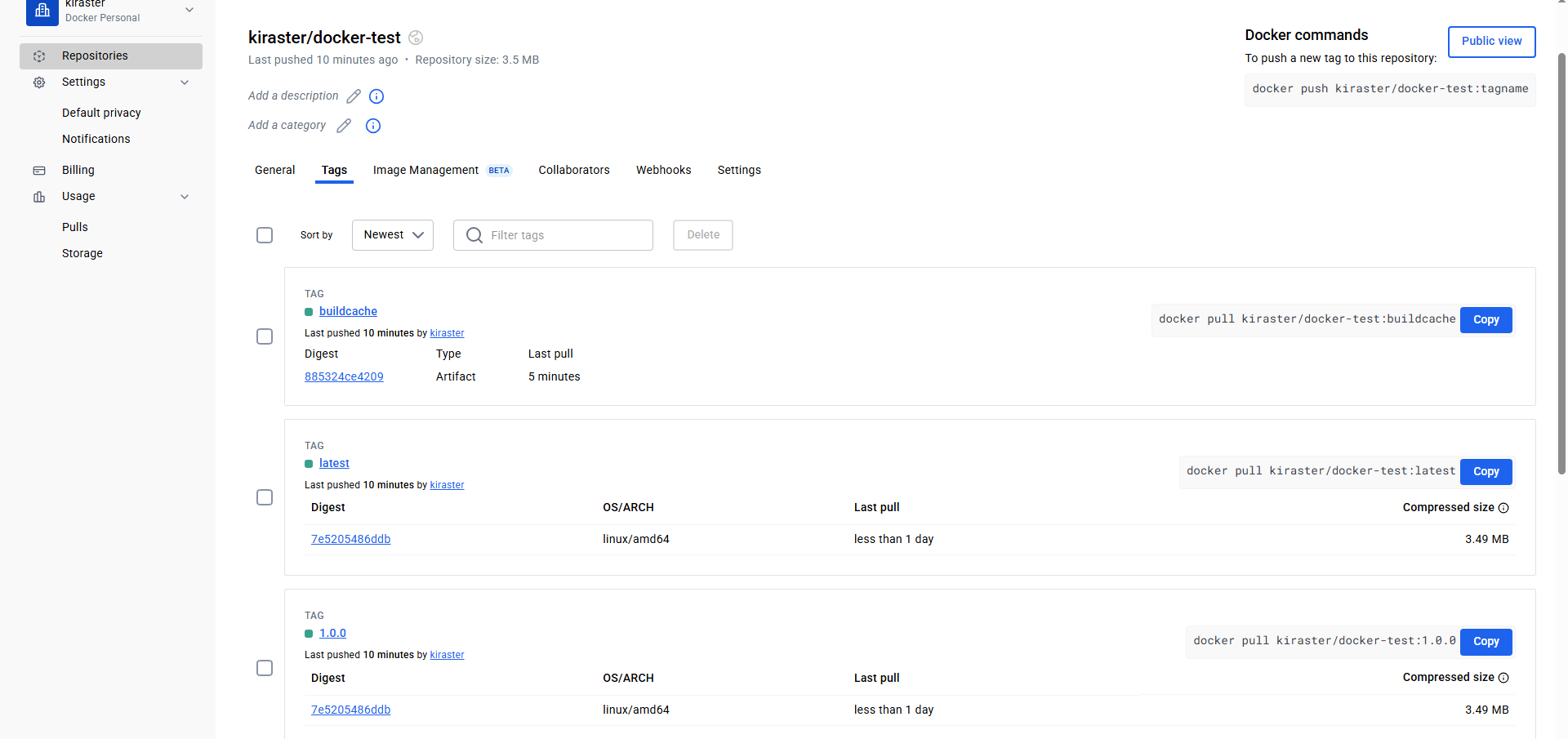
Task: Show info for Add a description
Action: click(376, 96)
